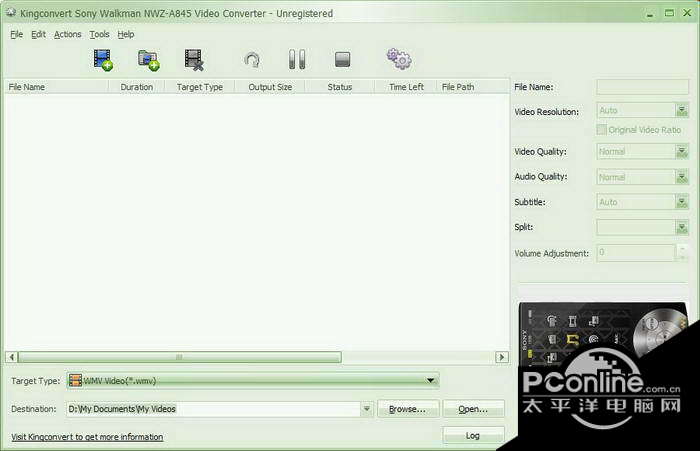
Task: Open the File menu
Action: coord(17,34)
